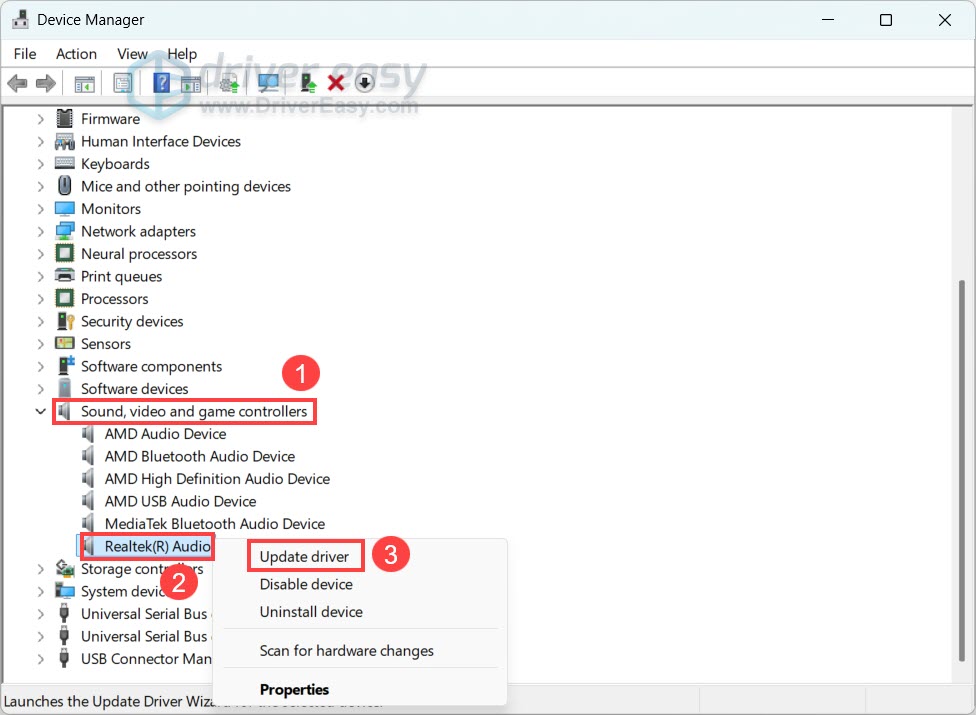
Task: Select the AMD High Definition Audio Device row
Action: [x=217, y=479]
